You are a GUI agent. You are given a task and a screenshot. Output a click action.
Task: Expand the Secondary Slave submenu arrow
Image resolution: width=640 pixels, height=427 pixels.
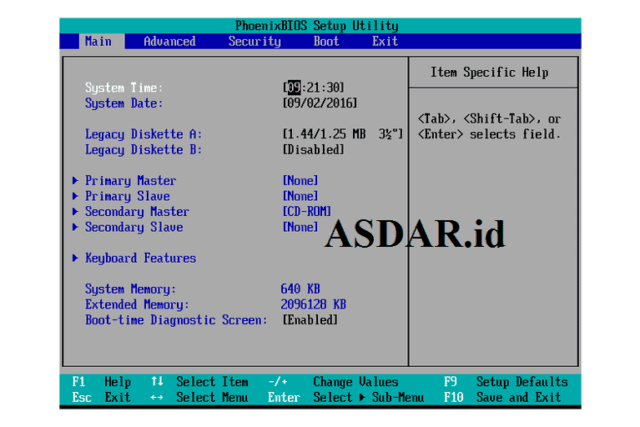[76, 227]
